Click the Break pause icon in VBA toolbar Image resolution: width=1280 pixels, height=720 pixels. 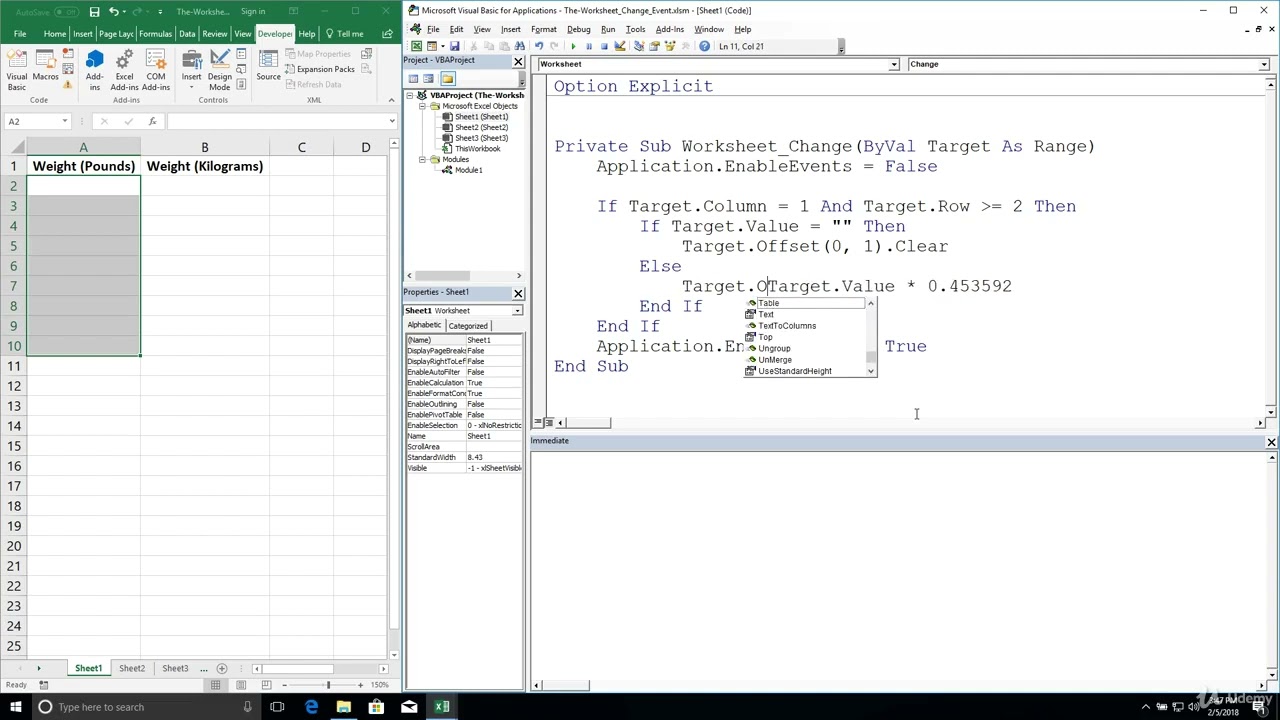[x=588, y=46]
